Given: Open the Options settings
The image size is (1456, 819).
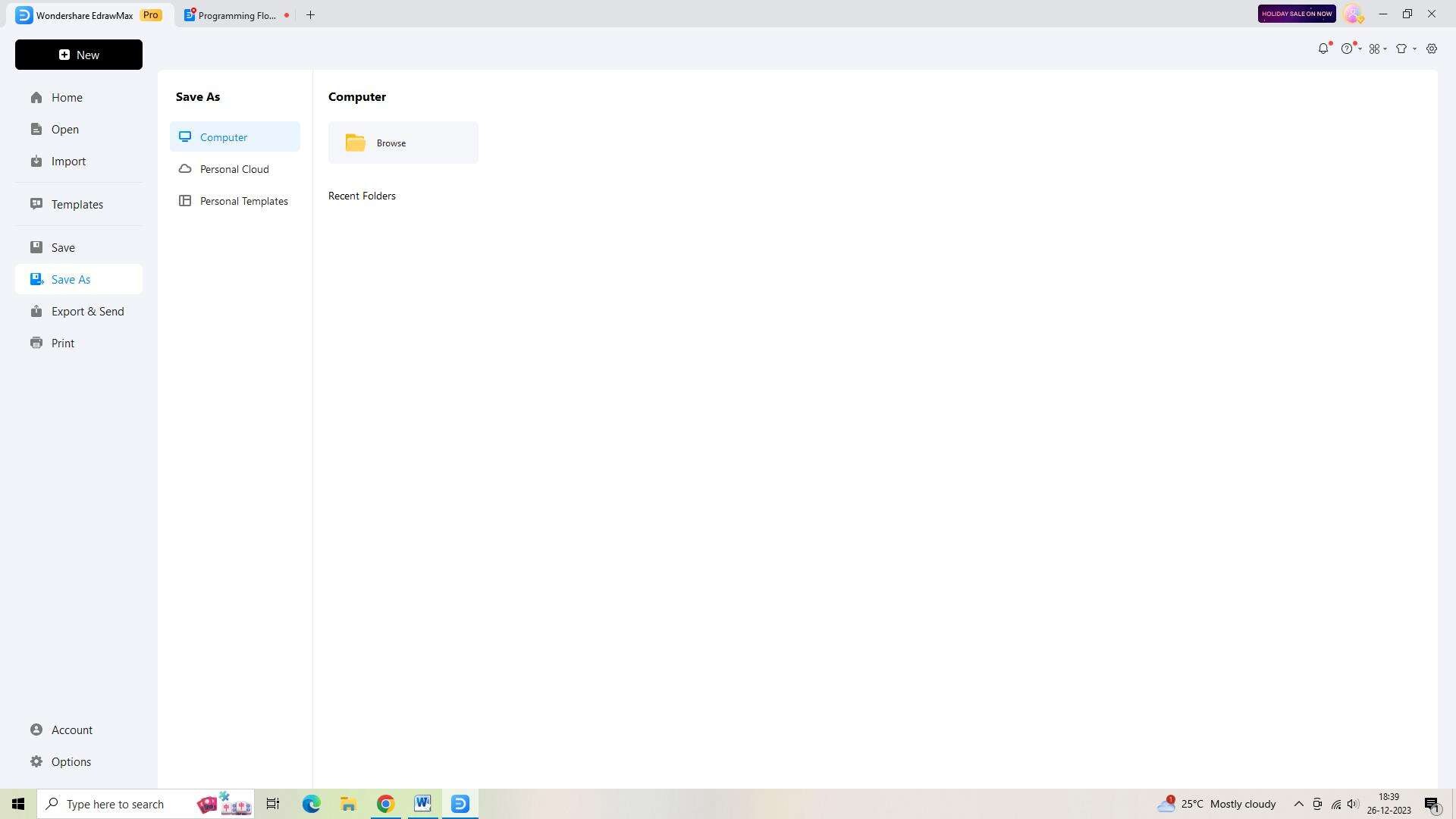Looking at the screenshot, I should [x=71, y=761].
